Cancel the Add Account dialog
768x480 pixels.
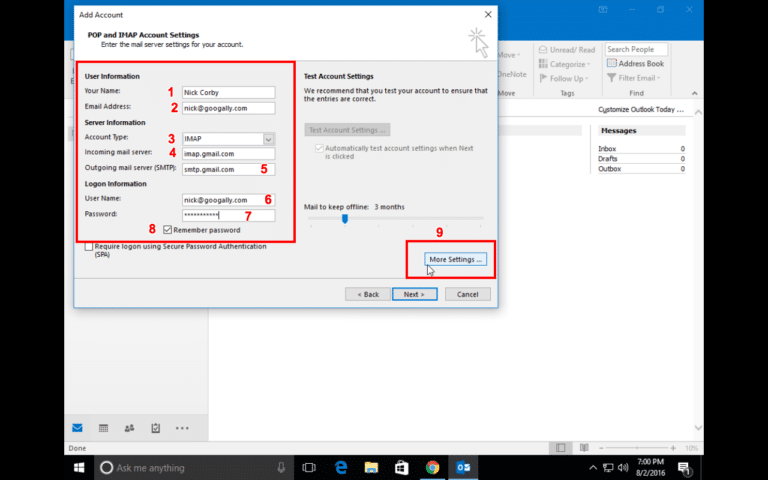tap(468, 294)
